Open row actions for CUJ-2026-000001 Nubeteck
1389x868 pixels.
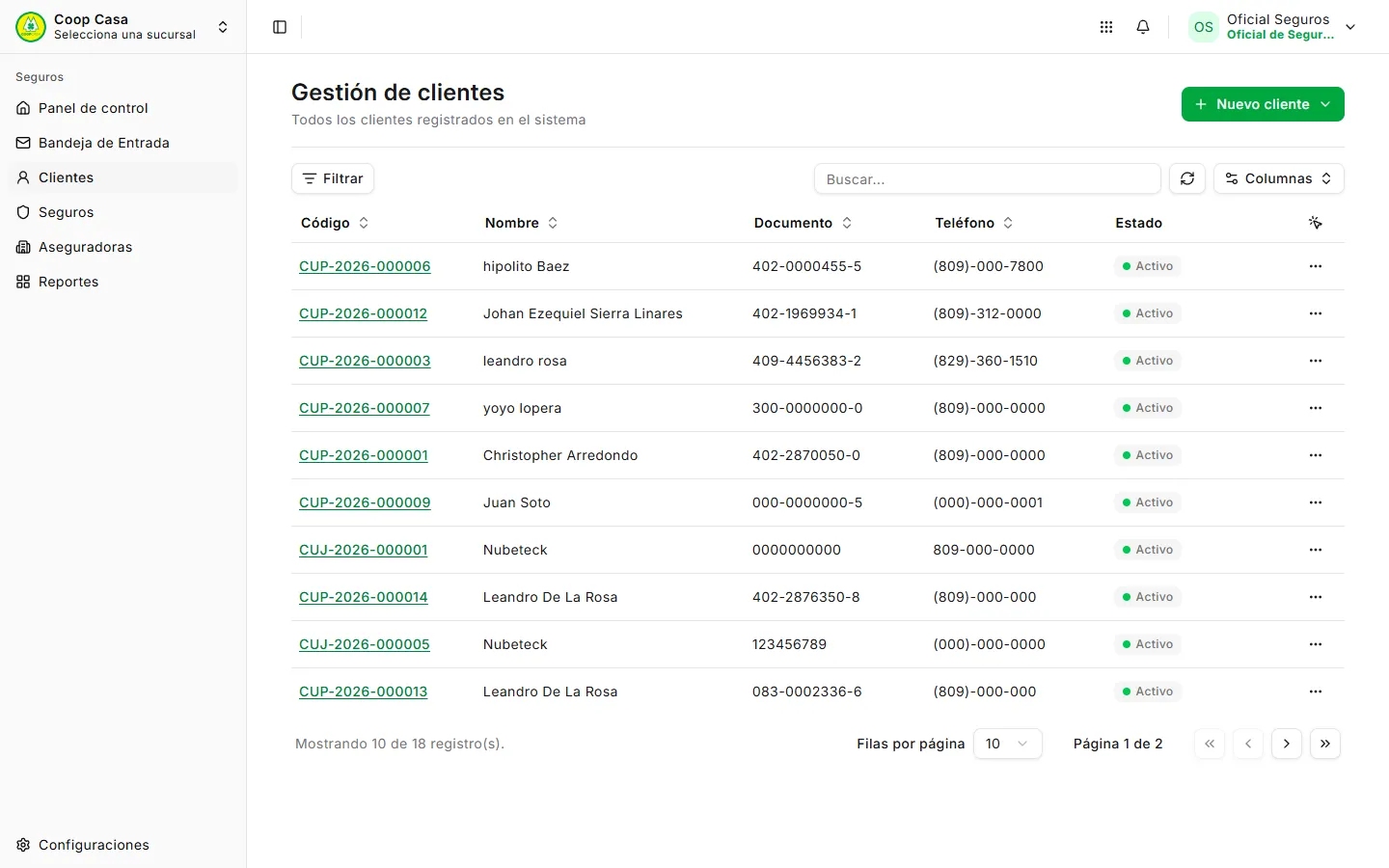pyautogui.click(x=1316, y=550)
